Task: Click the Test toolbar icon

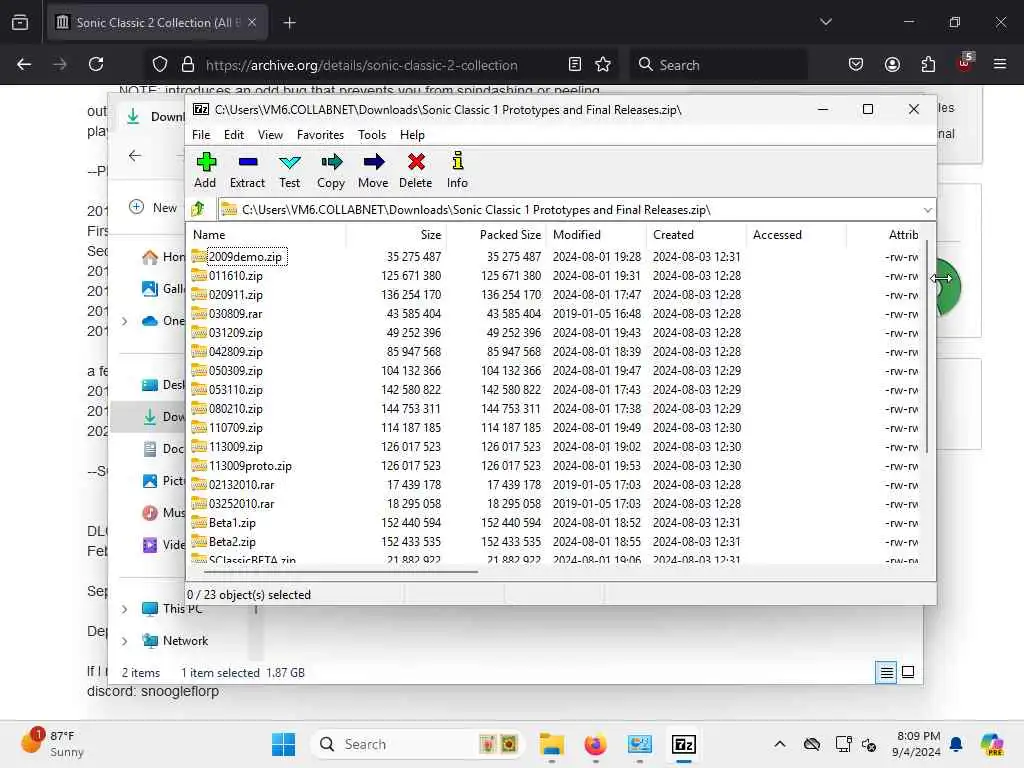Action: 289,170
